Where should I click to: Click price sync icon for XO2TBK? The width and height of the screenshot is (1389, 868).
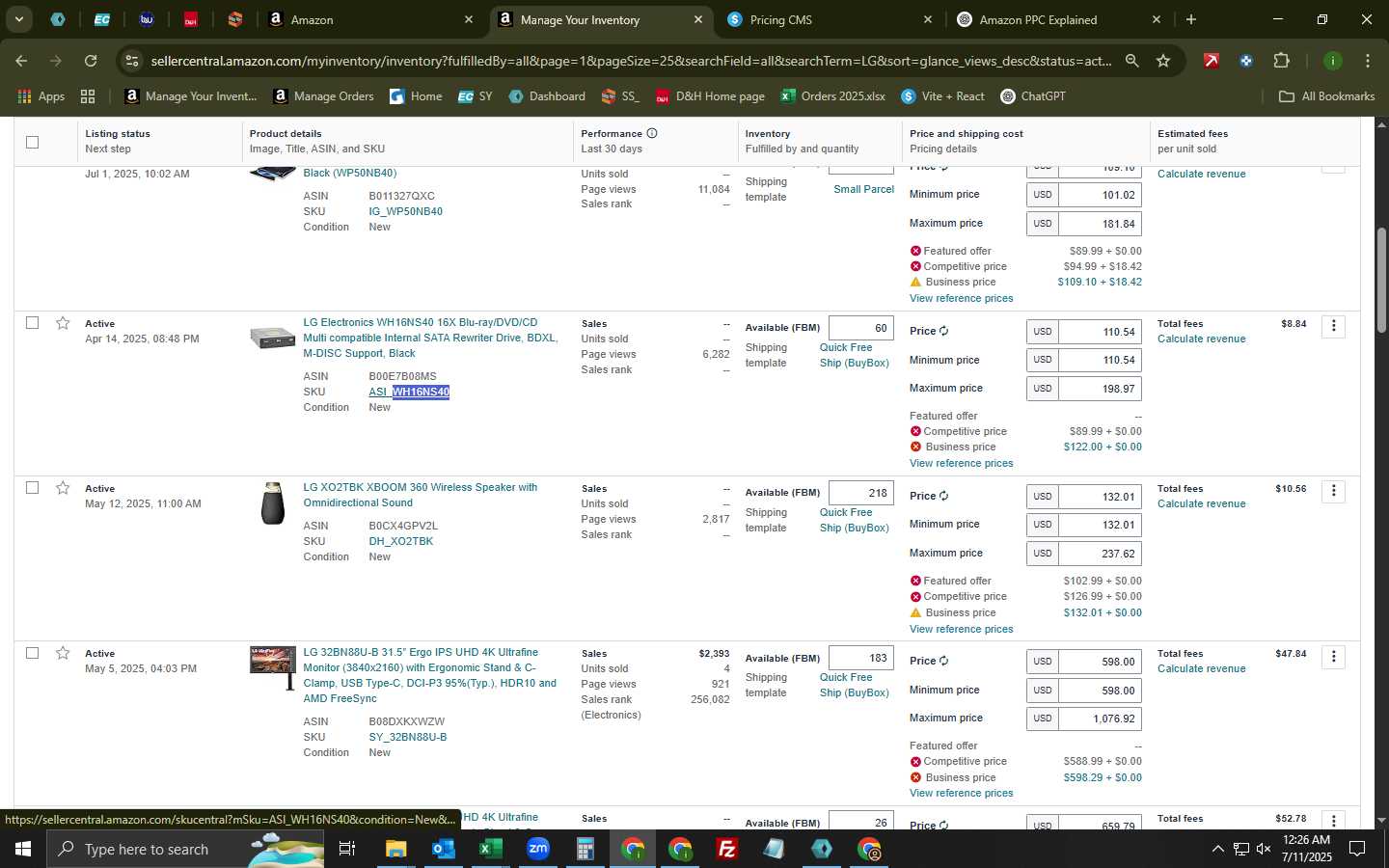943,496
